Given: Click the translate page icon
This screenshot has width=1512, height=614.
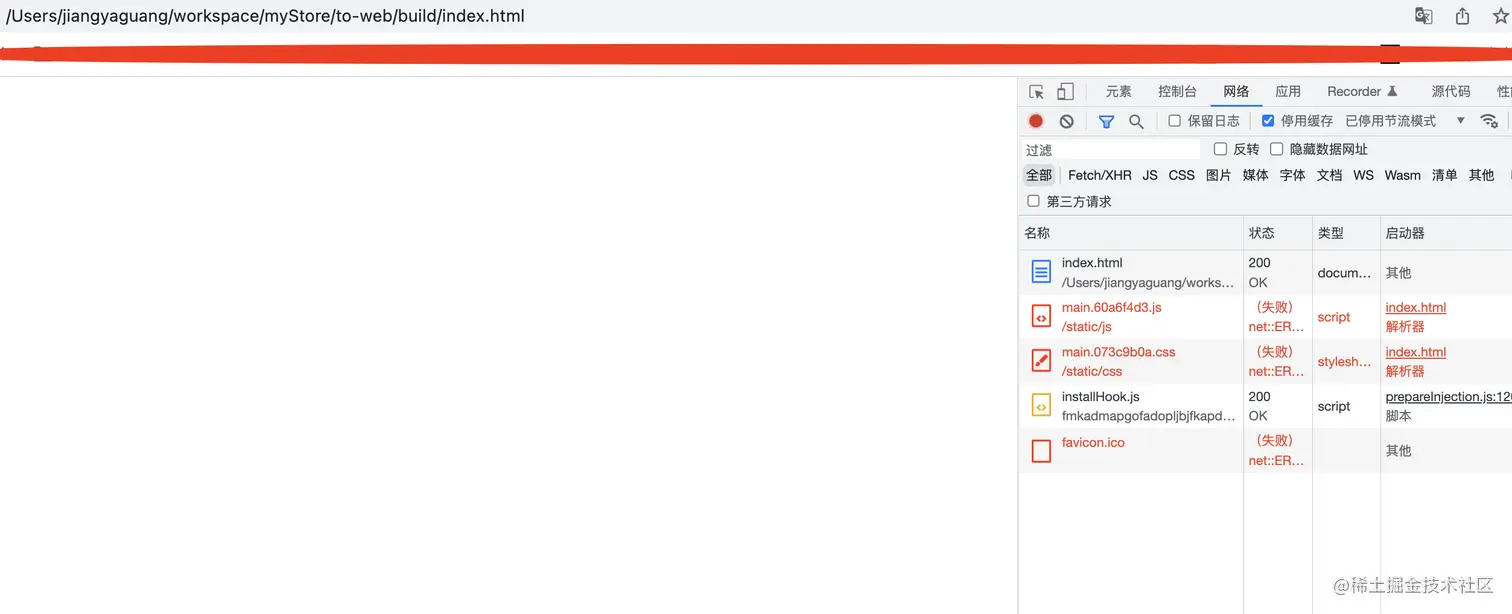Looking at the screenshot, I should [1423, 16].
